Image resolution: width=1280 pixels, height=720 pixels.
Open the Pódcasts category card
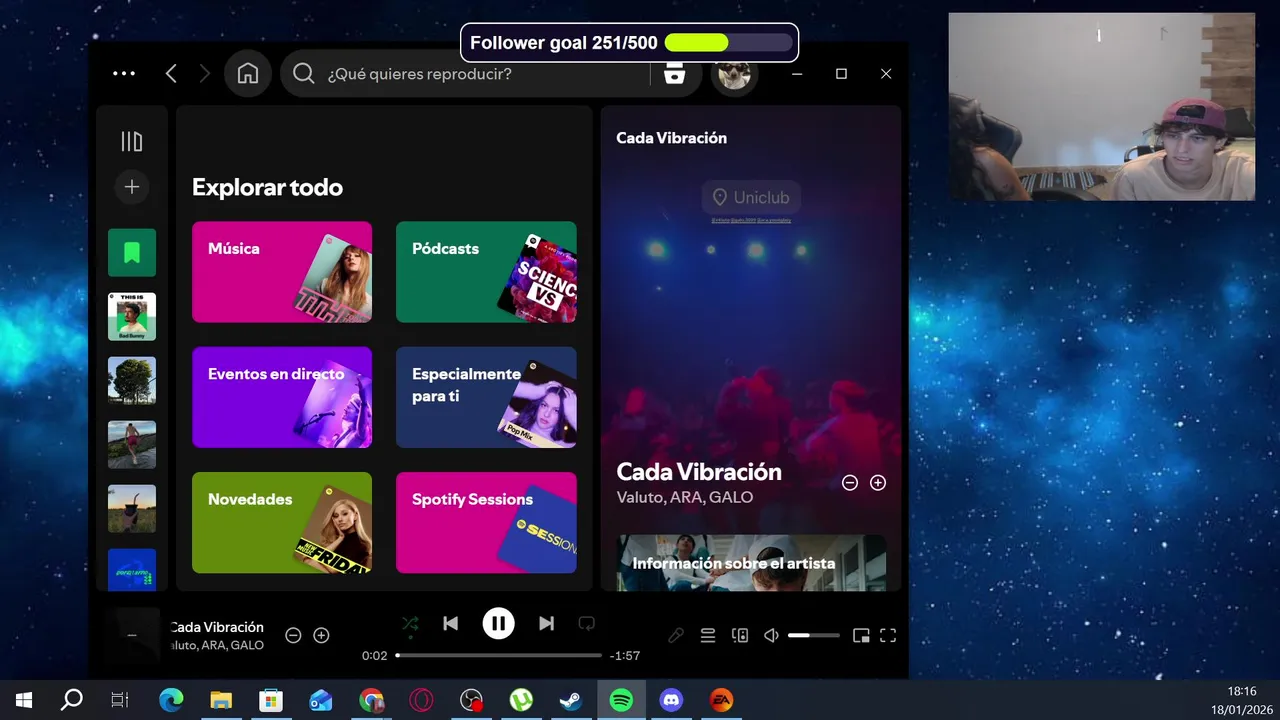coord(486,272)
